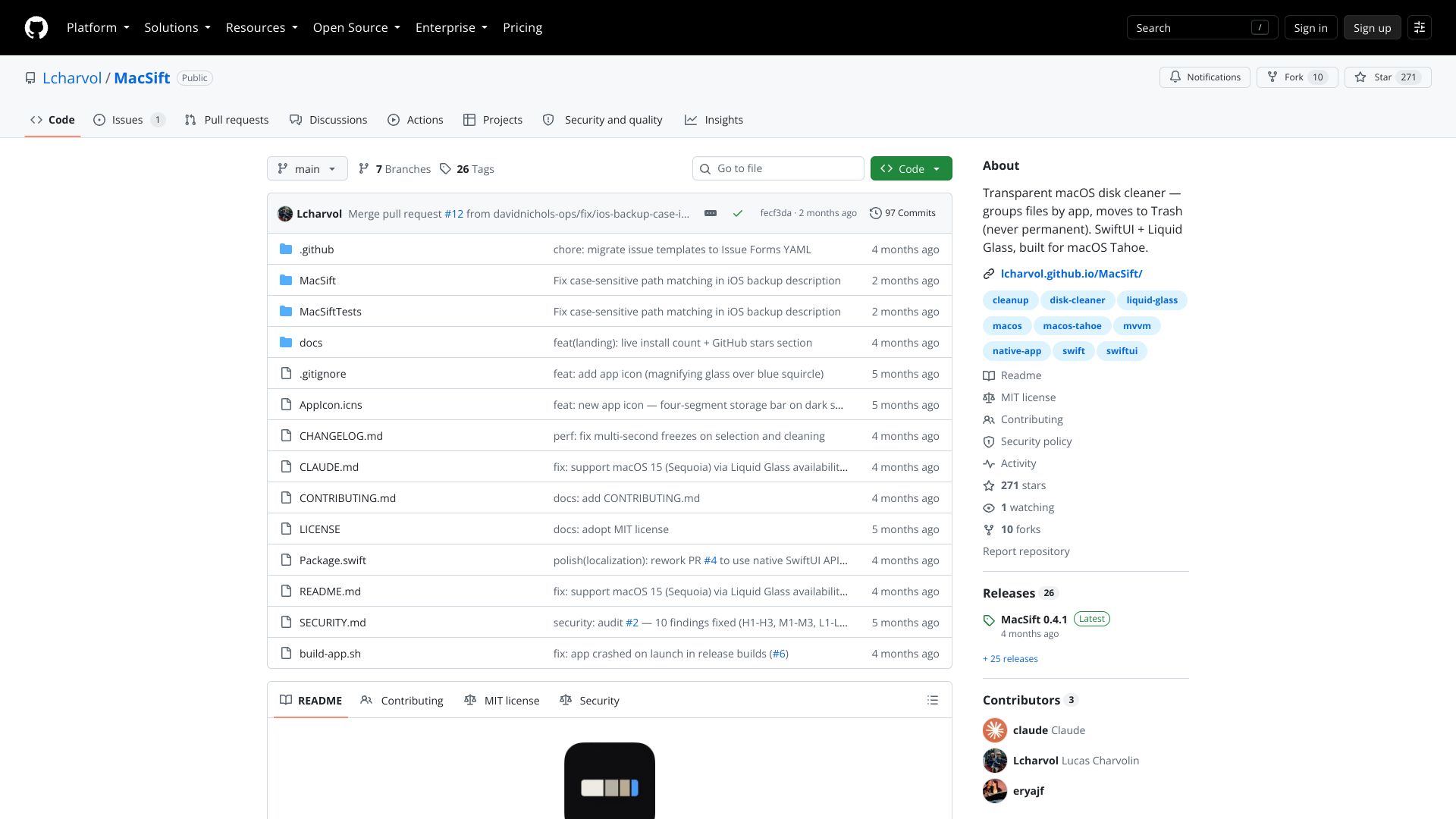The width and height of the screenshot is (1456, 819).
Task: Select the MIT license tab in the README panel
Action: (502, 700)
